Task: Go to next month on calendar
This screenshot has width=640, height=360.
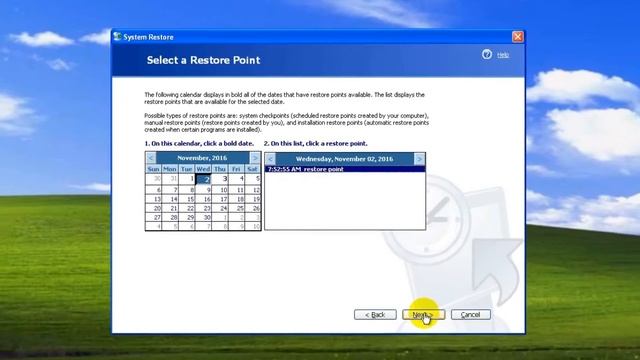Action: [x=255, y=158]
